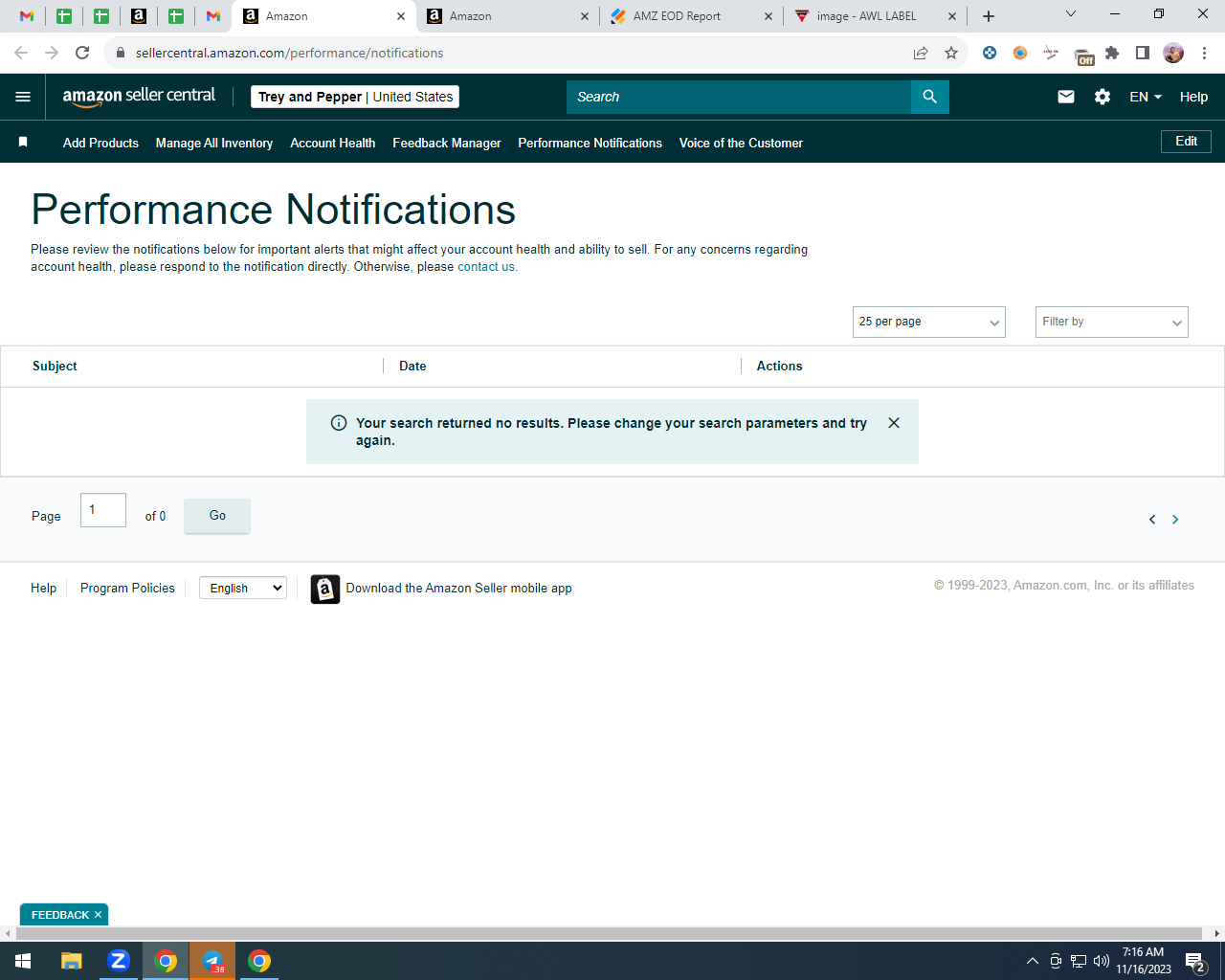Open the EN language dropdown

pyautogui.click(x=1146, y=97)
